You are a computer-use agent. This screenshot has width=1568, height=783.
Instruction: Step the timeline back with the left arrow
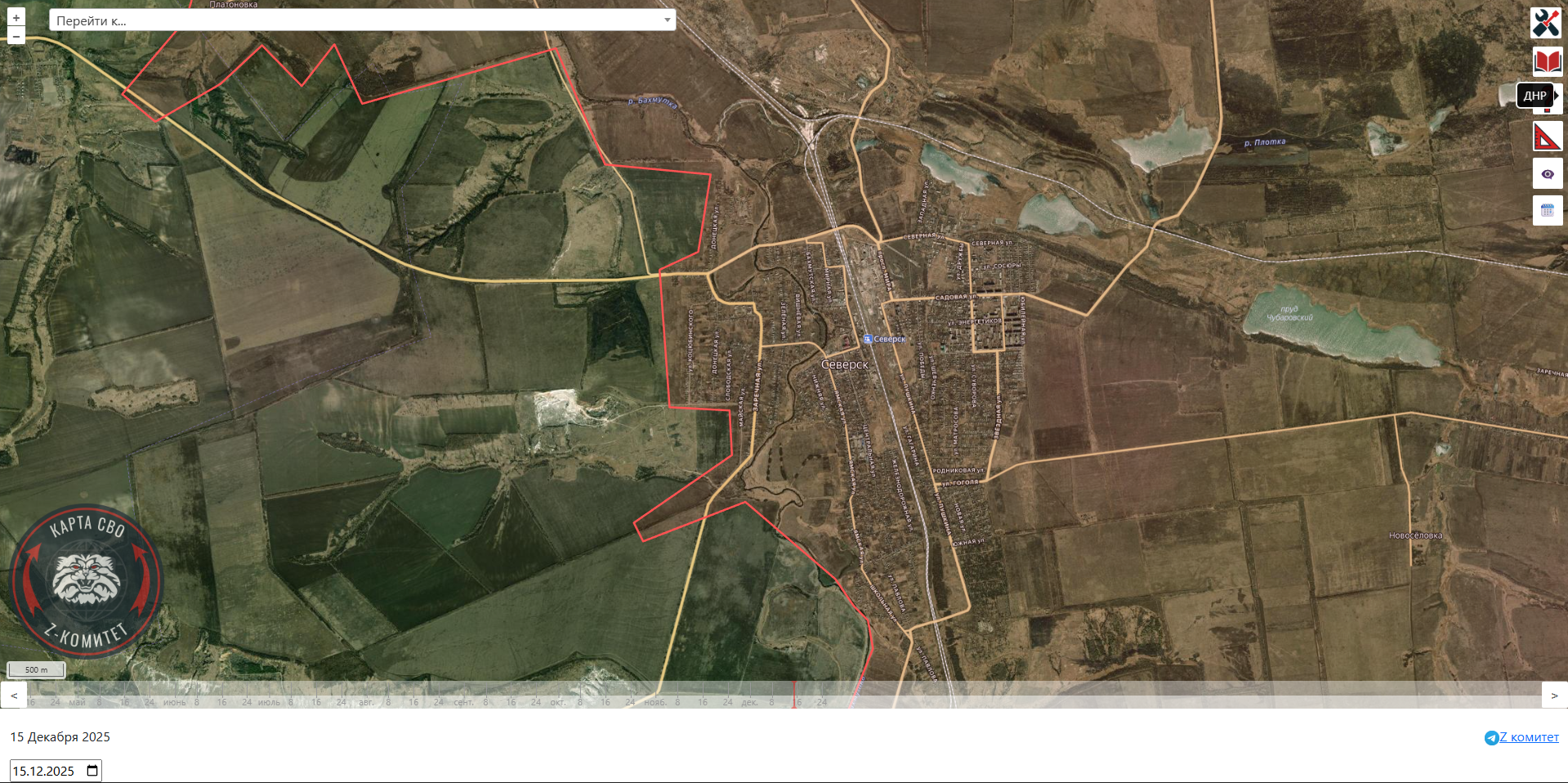[x=14, y=696]
